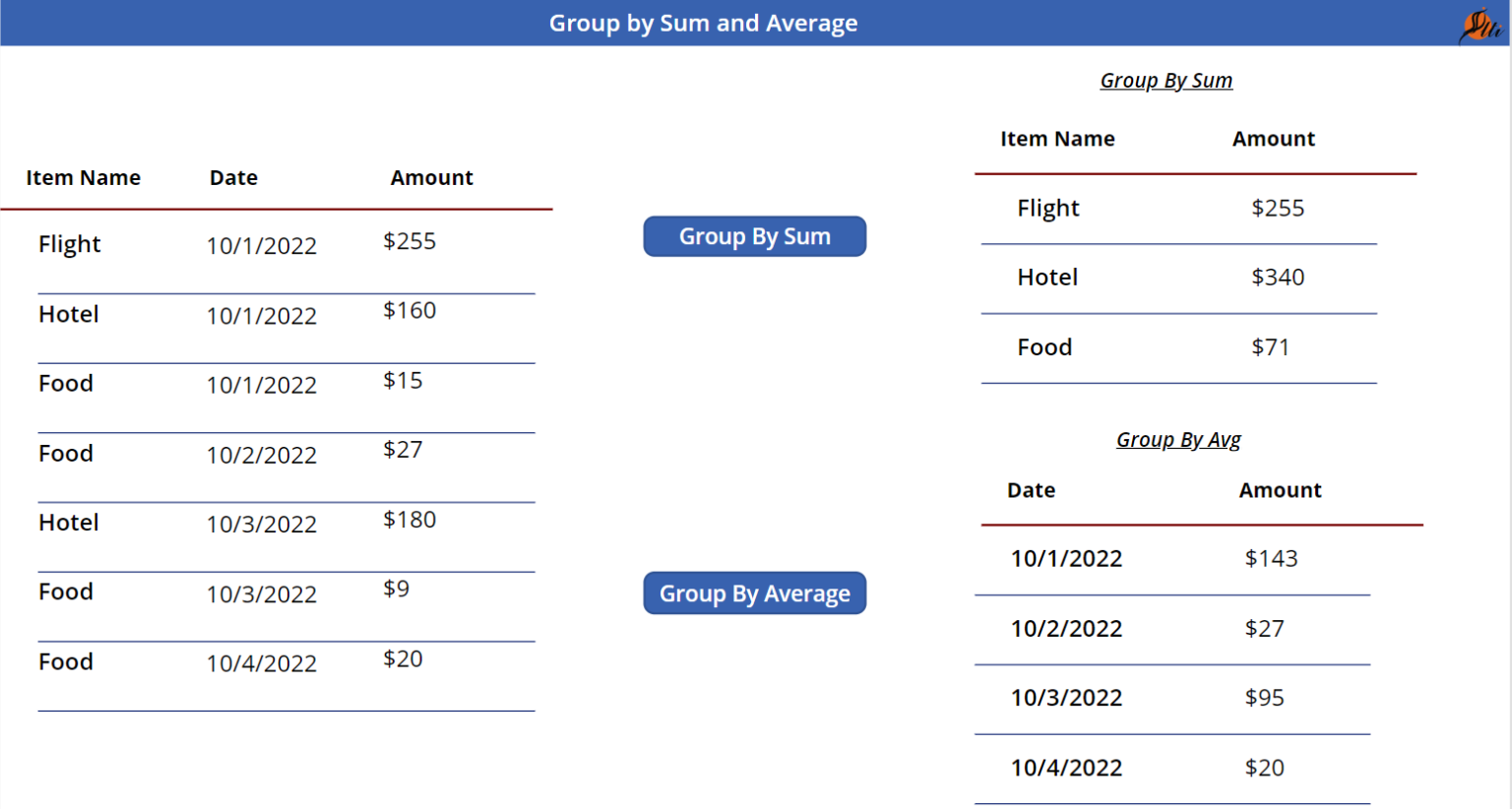Click the Date header in Group By Avg table

1031,489
